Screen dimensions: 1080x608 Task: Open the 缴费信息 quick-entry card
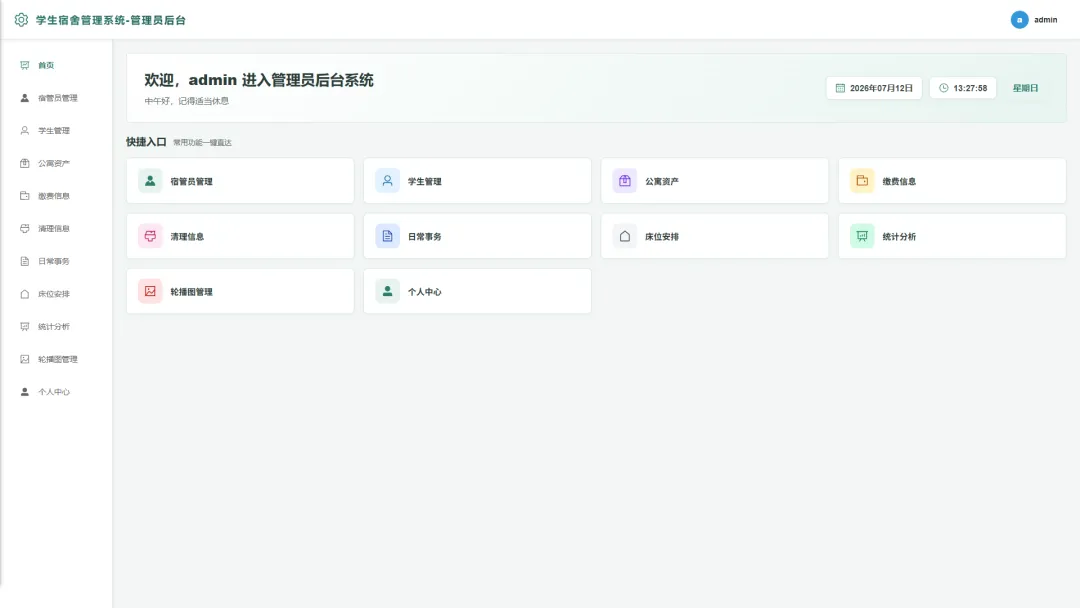coord(952,180)
